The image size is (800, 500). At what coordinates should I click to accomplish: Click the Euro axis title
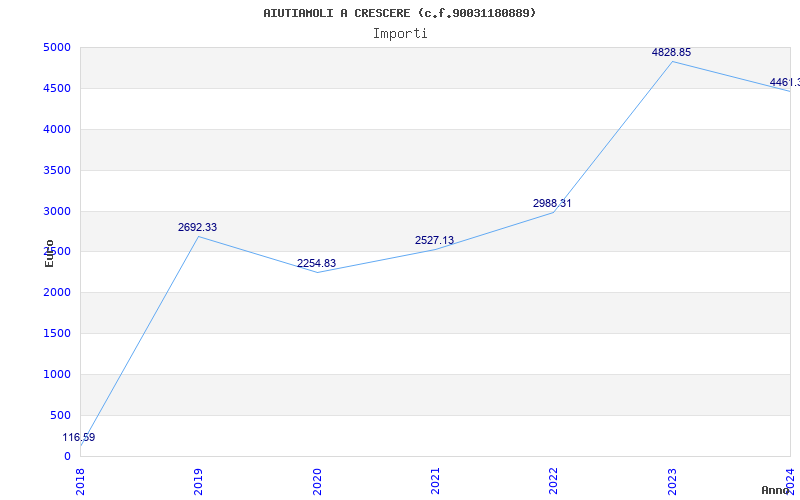tap(49, 253)
